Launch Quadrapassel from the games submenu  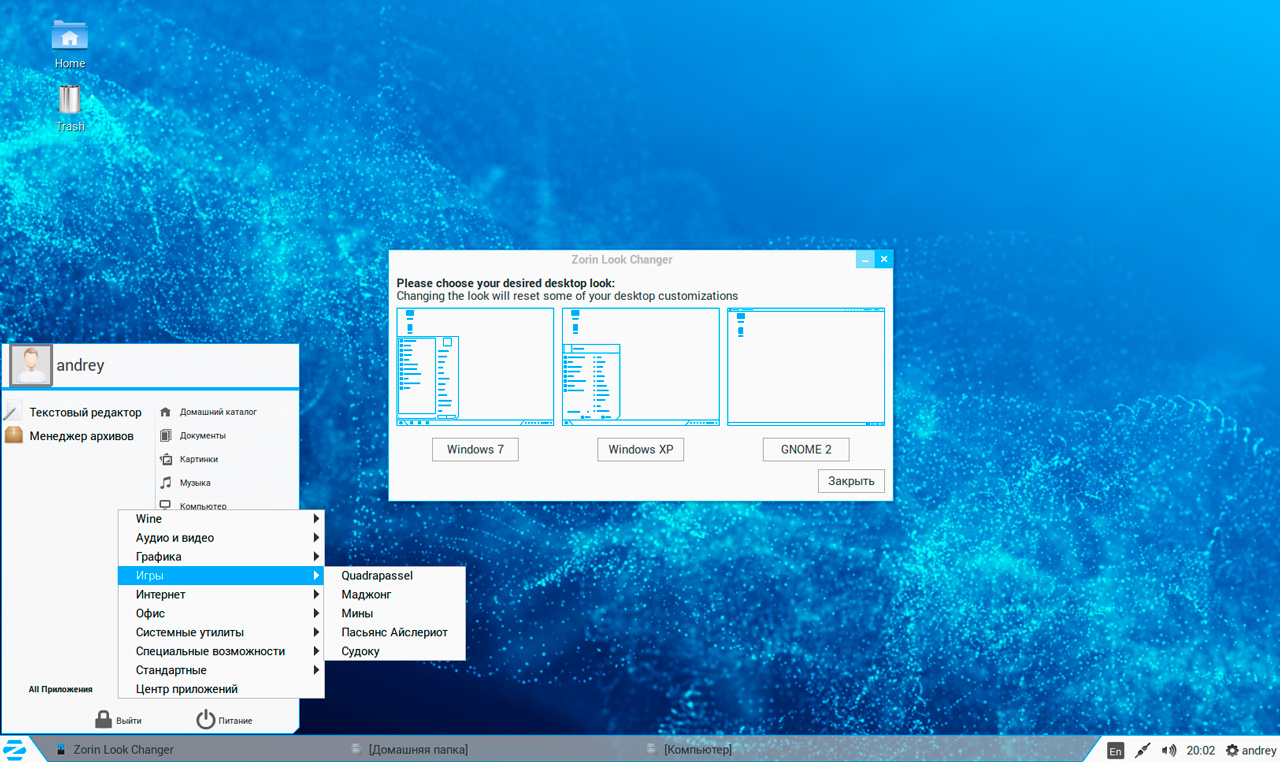tap(377, 576)
